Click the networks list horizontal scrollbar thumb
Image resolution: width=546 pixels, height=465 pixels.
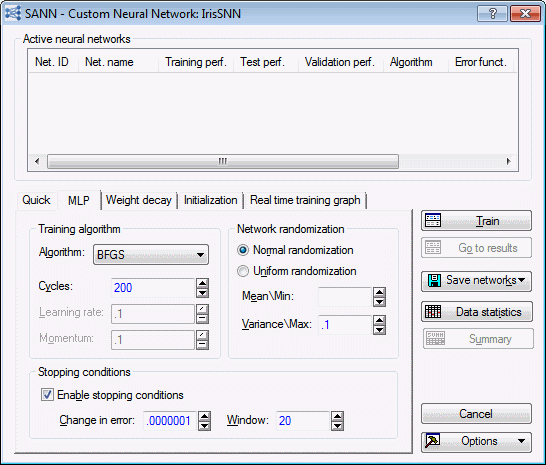(223, 161)
